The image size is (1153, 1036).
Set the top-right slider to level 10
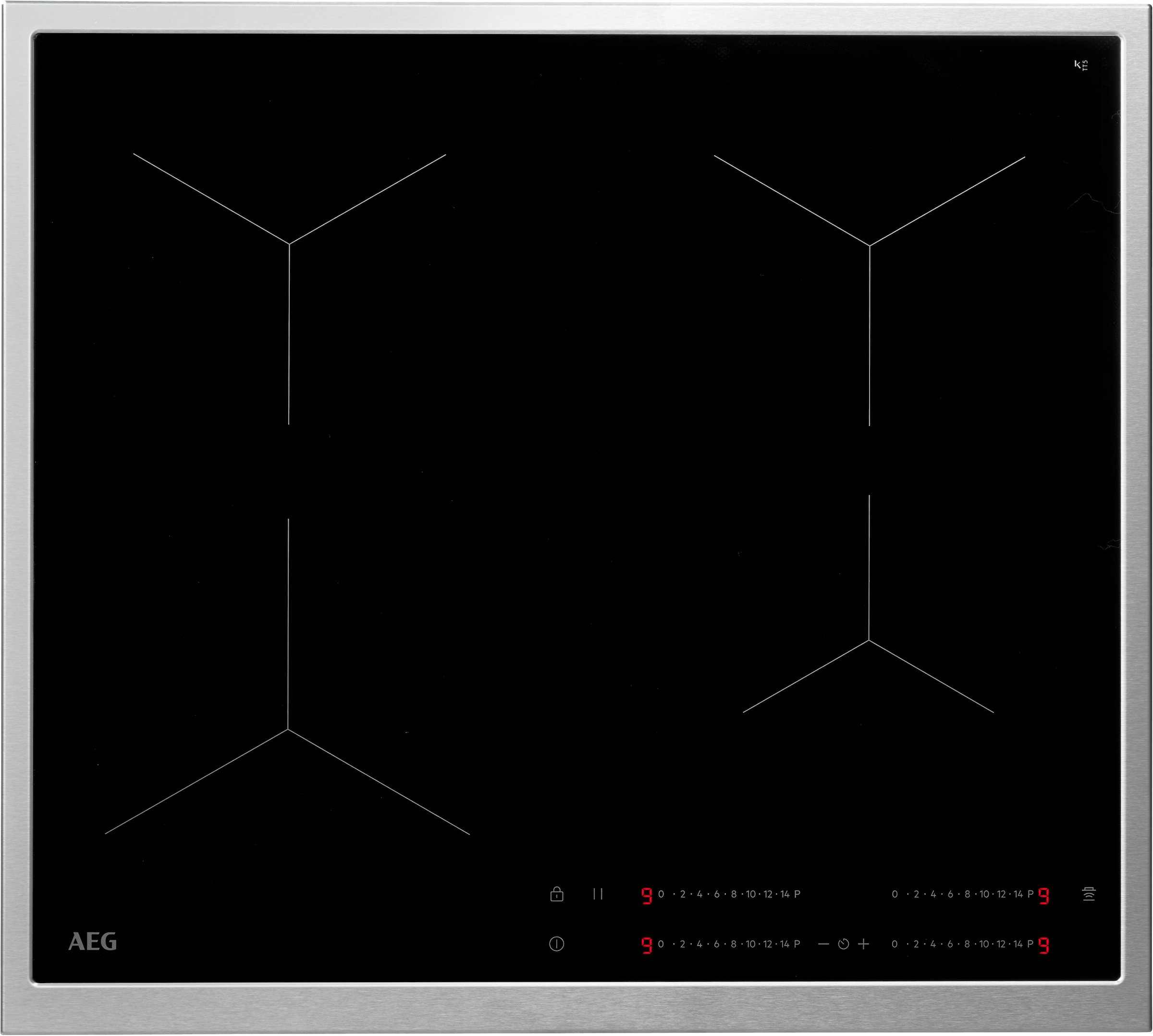click(984, 894)
